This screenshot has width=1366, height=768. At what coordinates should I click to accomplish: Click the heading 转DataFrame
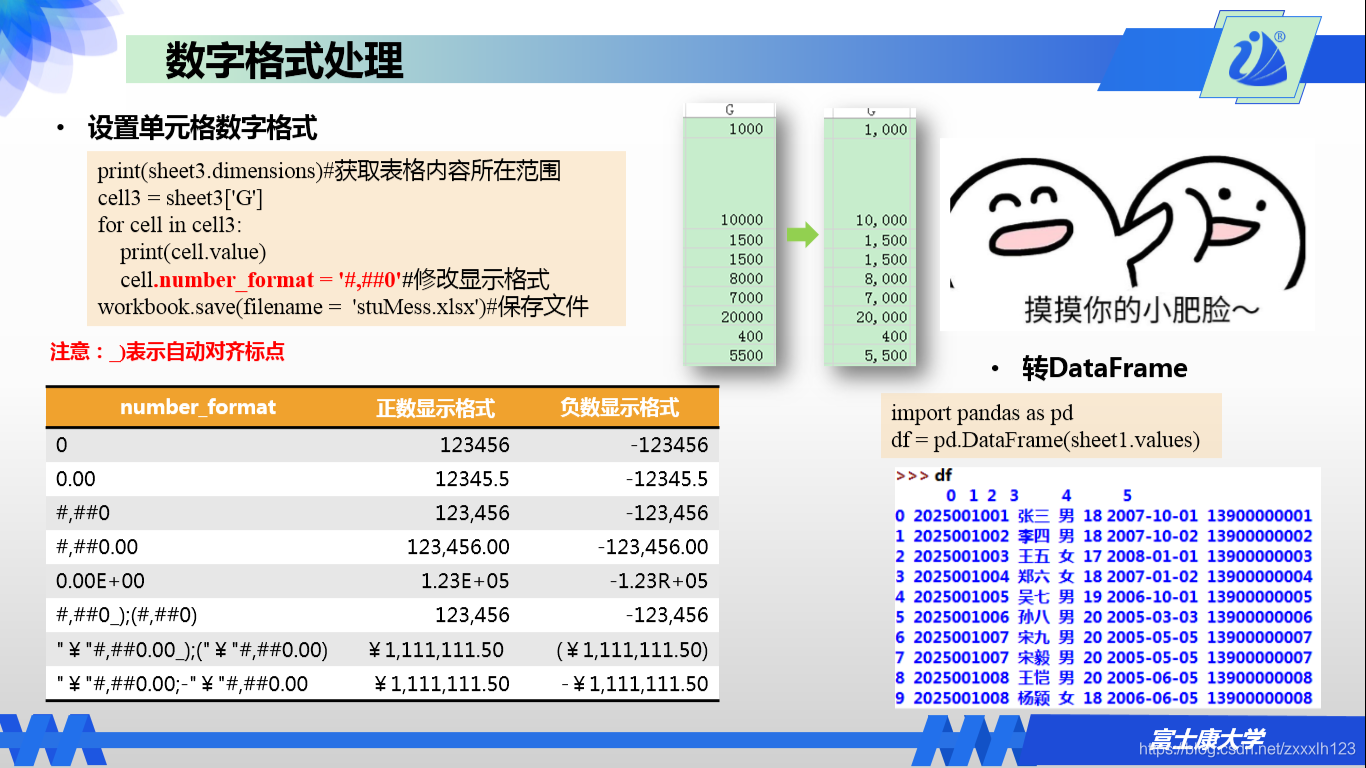coord(1105,368)
